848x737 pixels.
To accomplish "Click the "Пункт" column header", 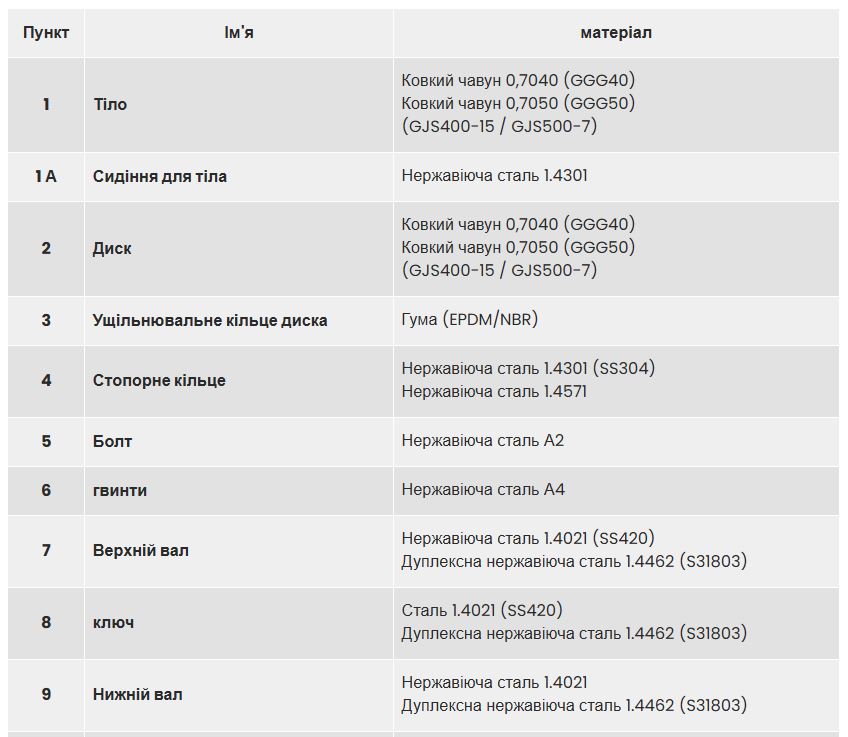I will pyautogui.click(x=46, y=33).
